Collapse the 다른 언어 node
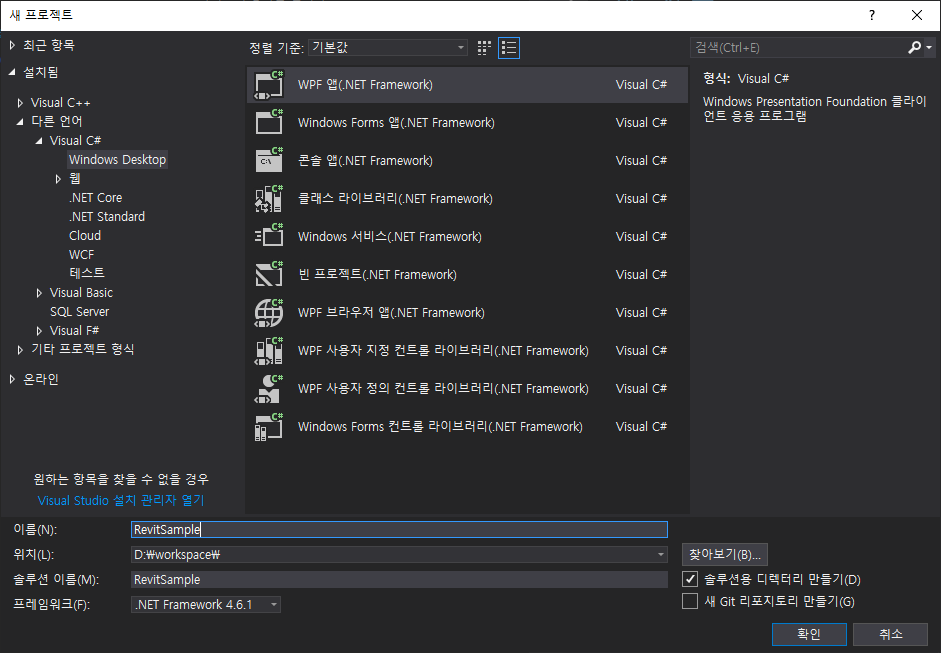941x653 pixels. 20,121
